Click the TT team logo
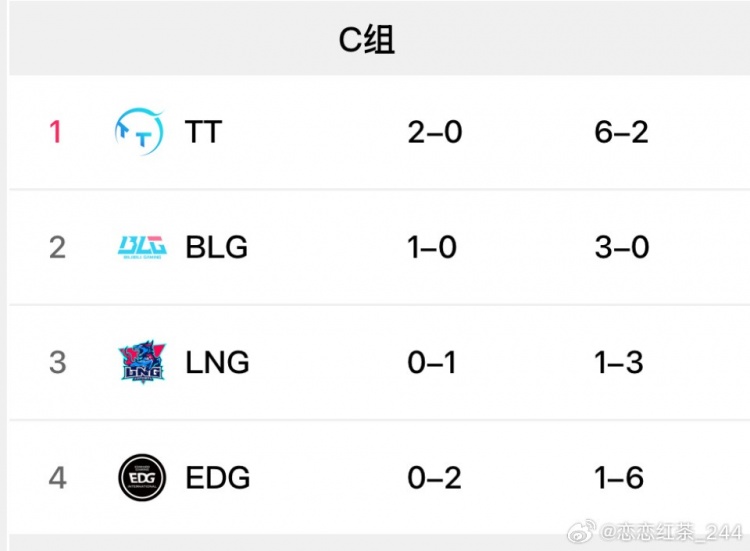 [138, 132]
